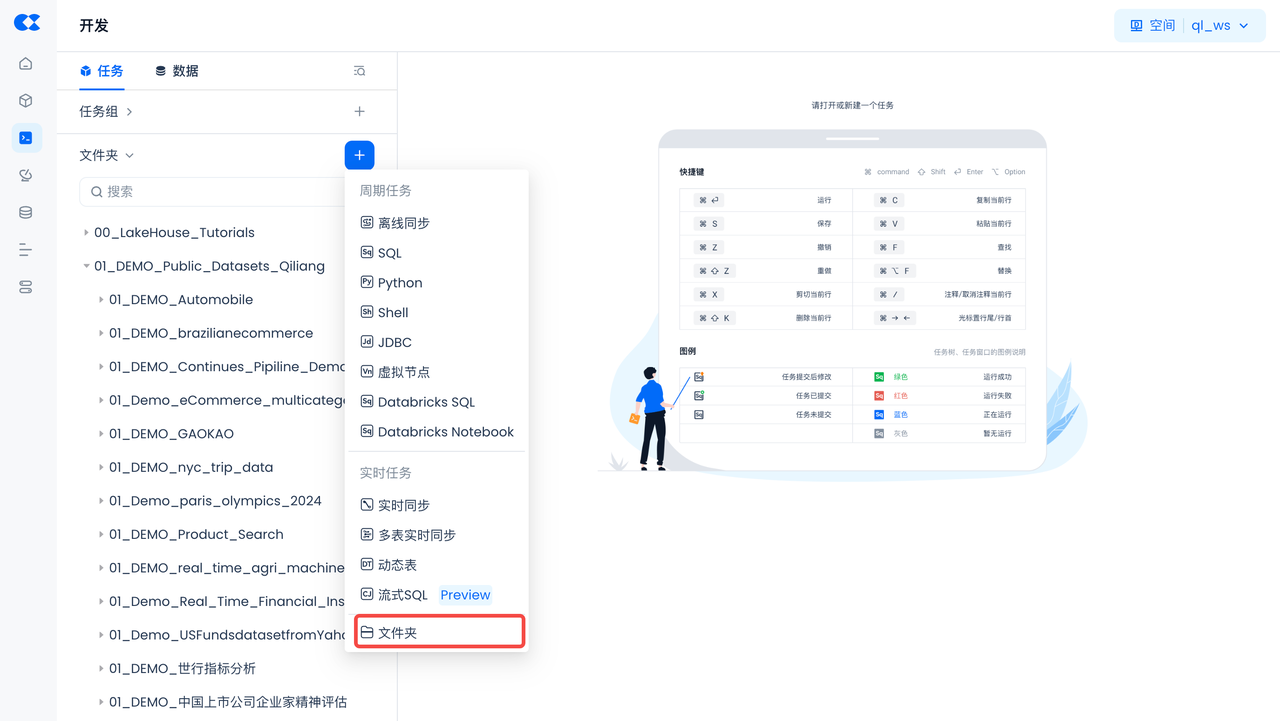Choose Python from the task menu

click(x=399, y=283)
